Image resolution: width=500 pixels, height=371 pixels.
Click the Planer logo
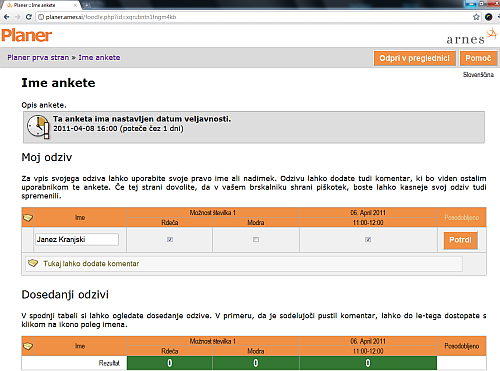click(27, 35)
